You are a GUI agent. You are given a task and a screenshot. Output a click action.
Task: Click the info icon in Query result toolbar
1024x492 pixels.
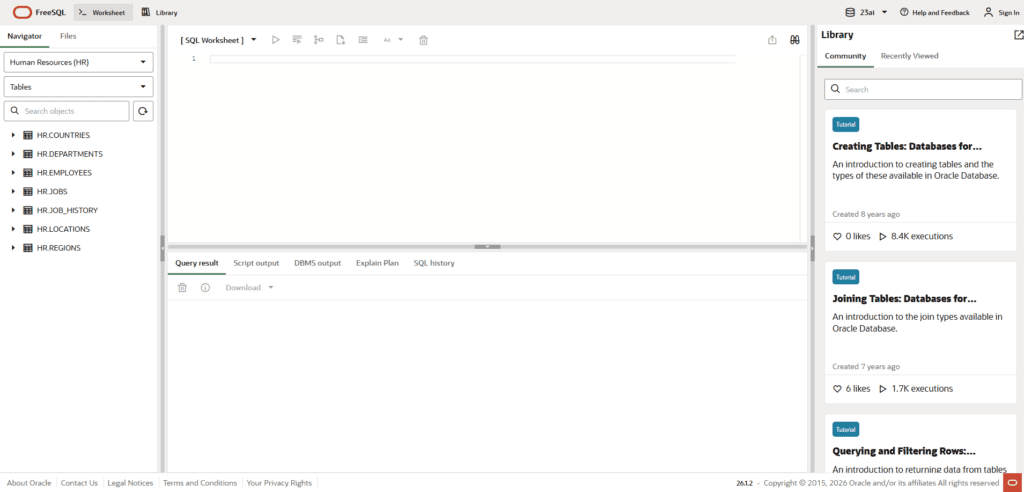(205, 288)
